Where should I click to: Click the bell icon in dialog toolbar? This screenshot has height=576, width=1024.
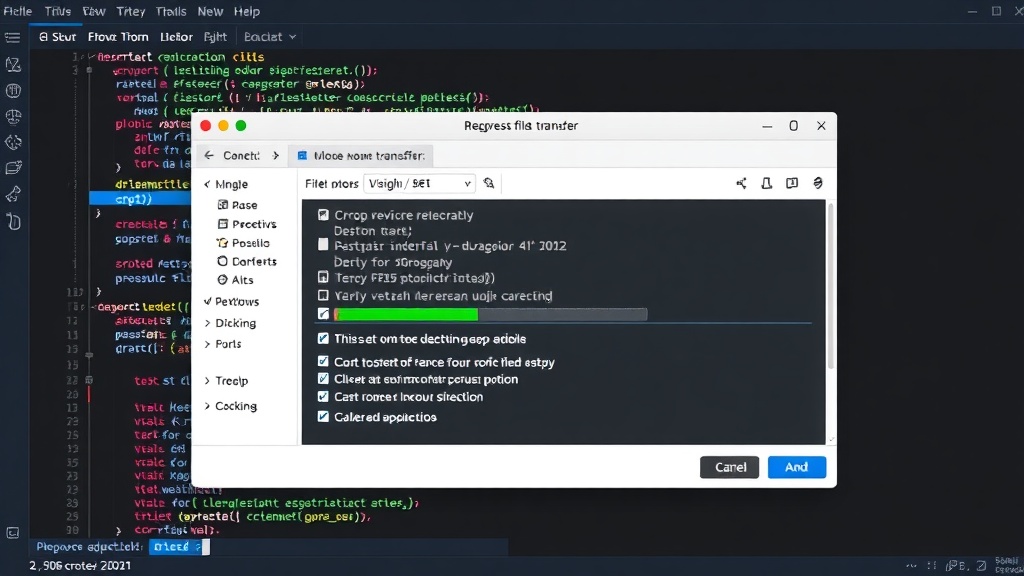pyautogui.click(x=767, y=184)
